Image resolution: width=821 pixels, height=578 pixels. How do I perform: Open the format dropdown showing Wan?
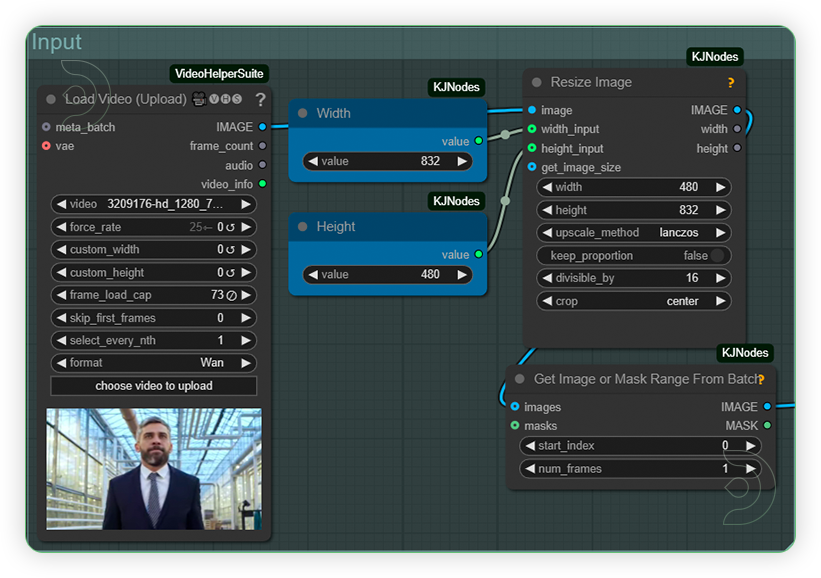click(x=153, y=363)
